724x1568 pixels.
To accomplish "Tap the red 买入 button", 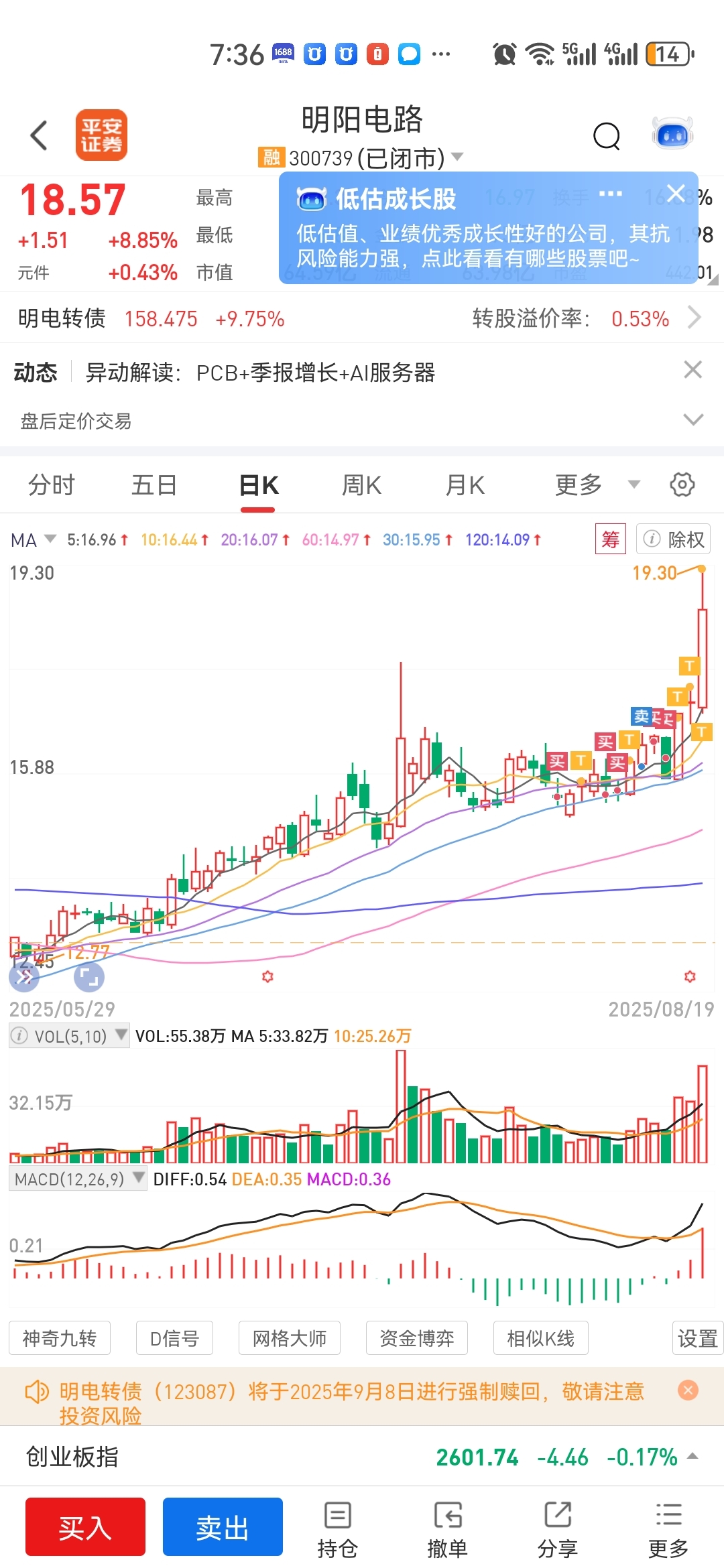I will (x=85, y=1526).
